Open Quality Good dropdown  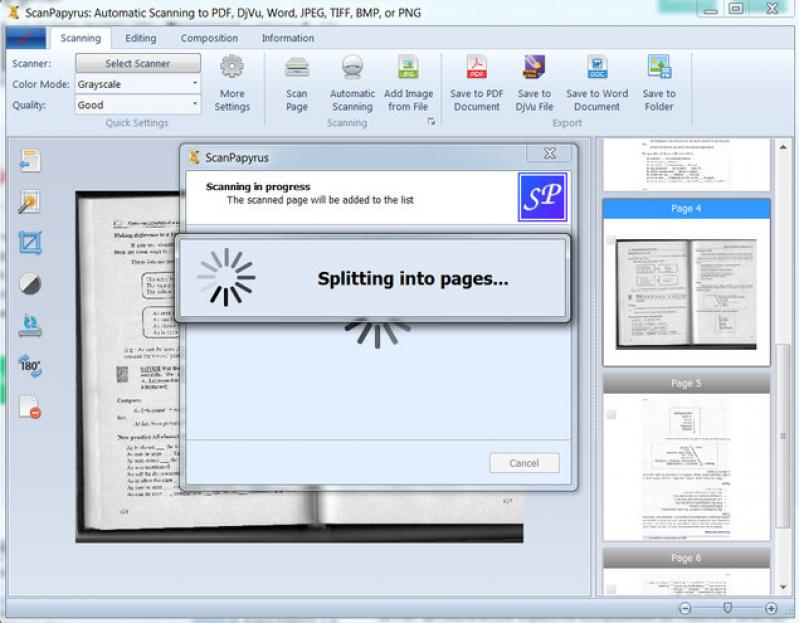(x=138, y=105)
